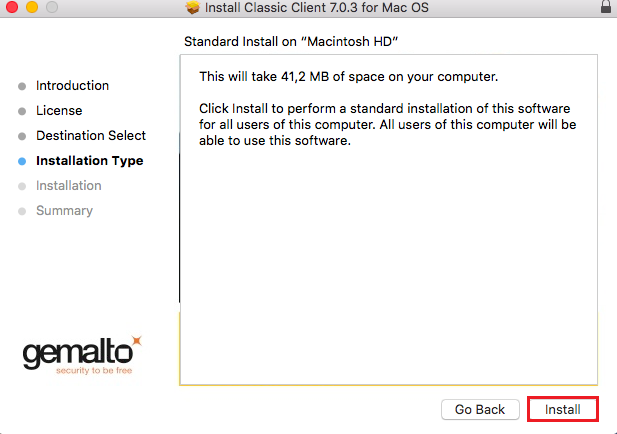Image resolution: width=617 pixels, height=434 pixels.
Task: Minimize the installer with yellow button
Action: coord(32,7)
